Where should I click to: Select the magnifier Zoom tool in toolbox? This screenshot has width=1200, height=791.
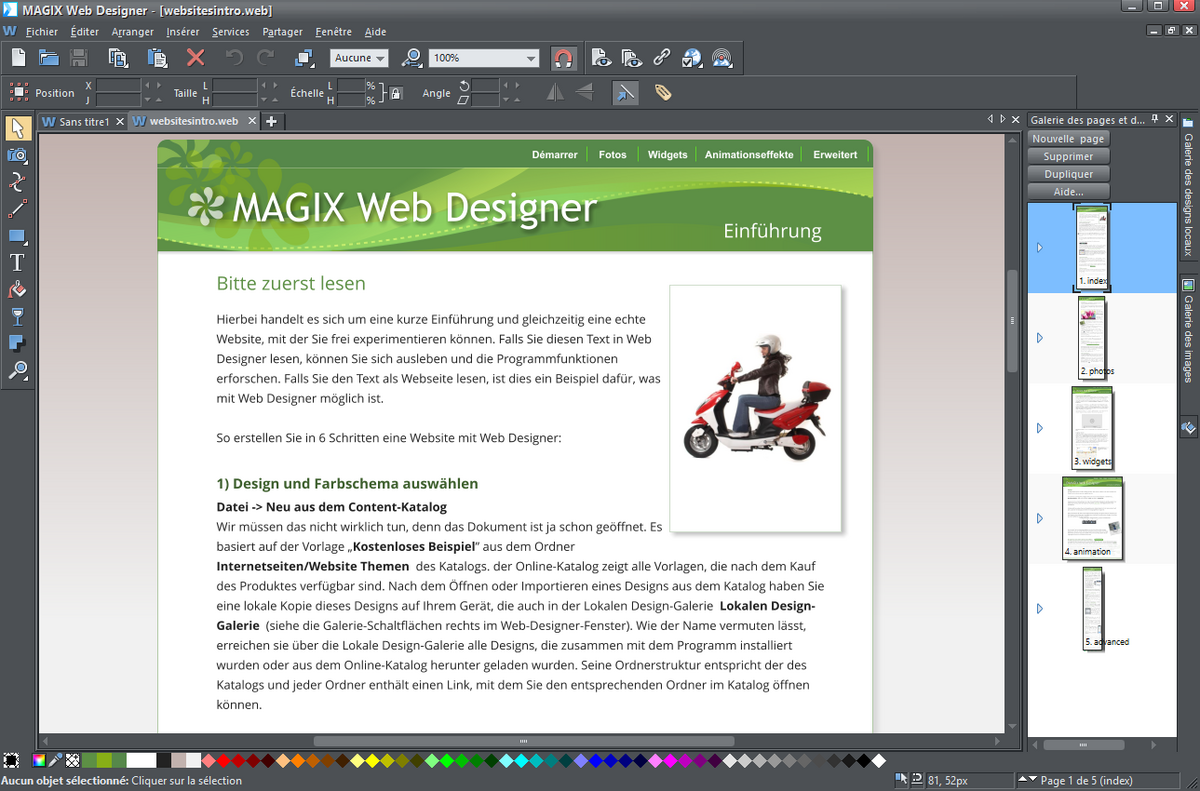tap(17, 371)
